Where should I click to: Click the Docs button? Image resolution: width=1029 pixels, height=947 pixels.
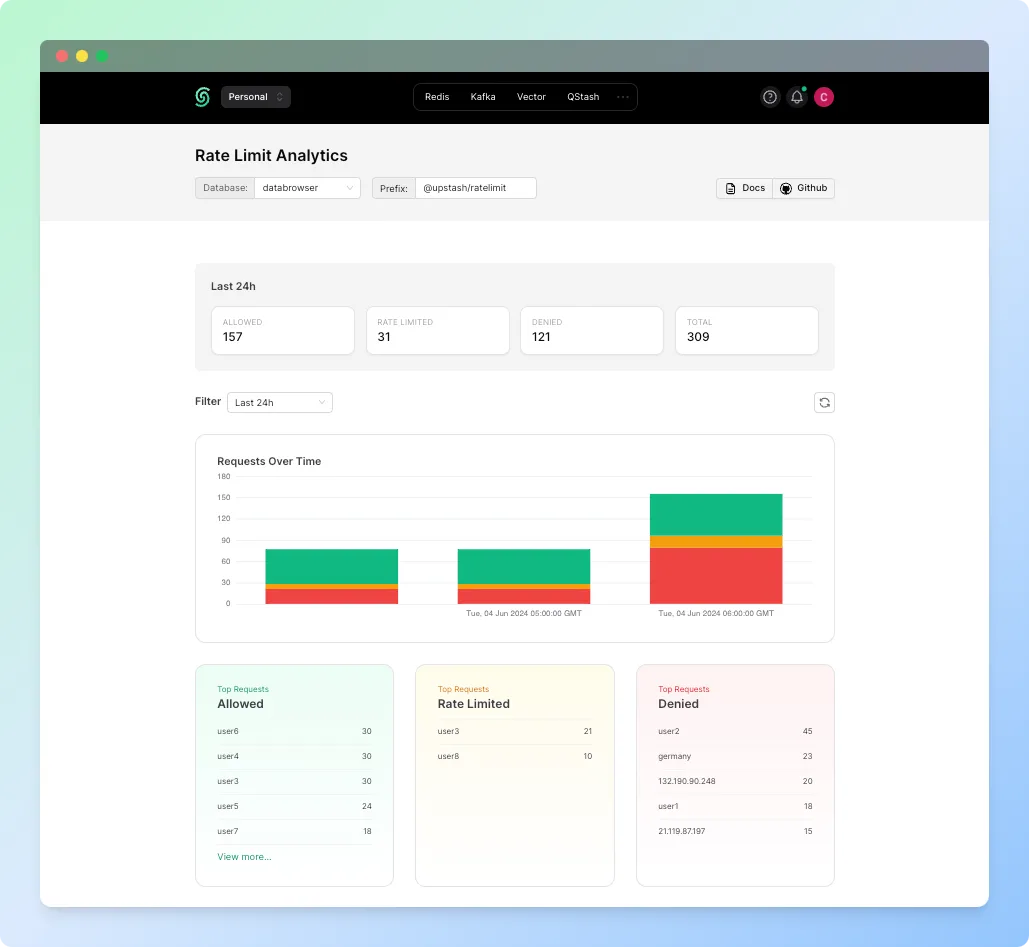(744, 188)
